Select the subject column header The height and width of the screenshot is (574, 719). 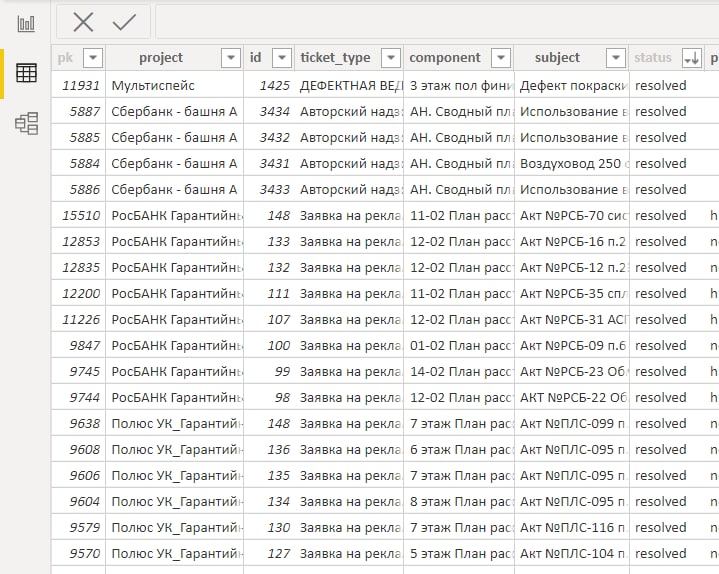click(x=557, y=58)
